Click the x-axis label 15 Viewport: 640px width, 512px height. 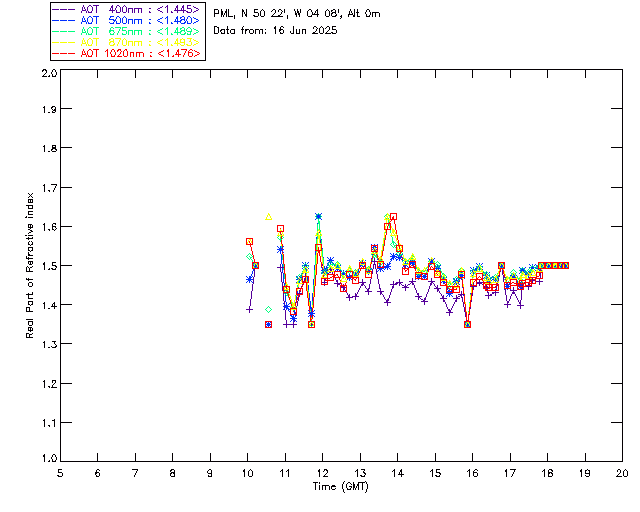tap(435, 473)
